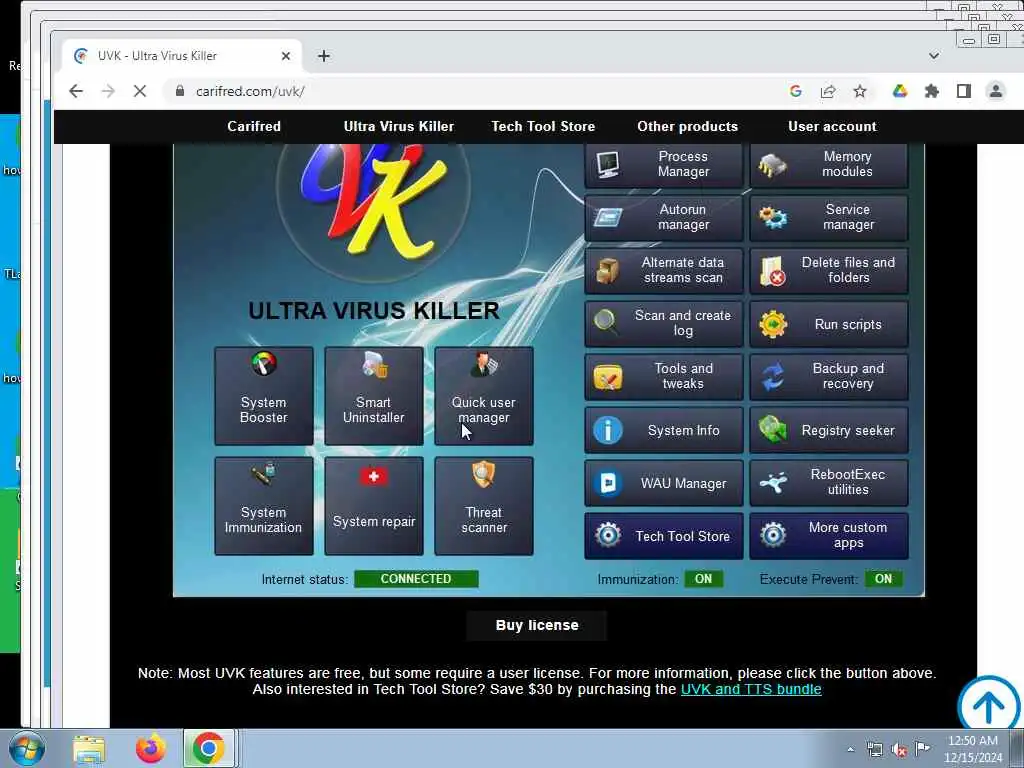Bookmark this page with the star icon
Screen dimensions: 1024x768
[x=860, y=91]
